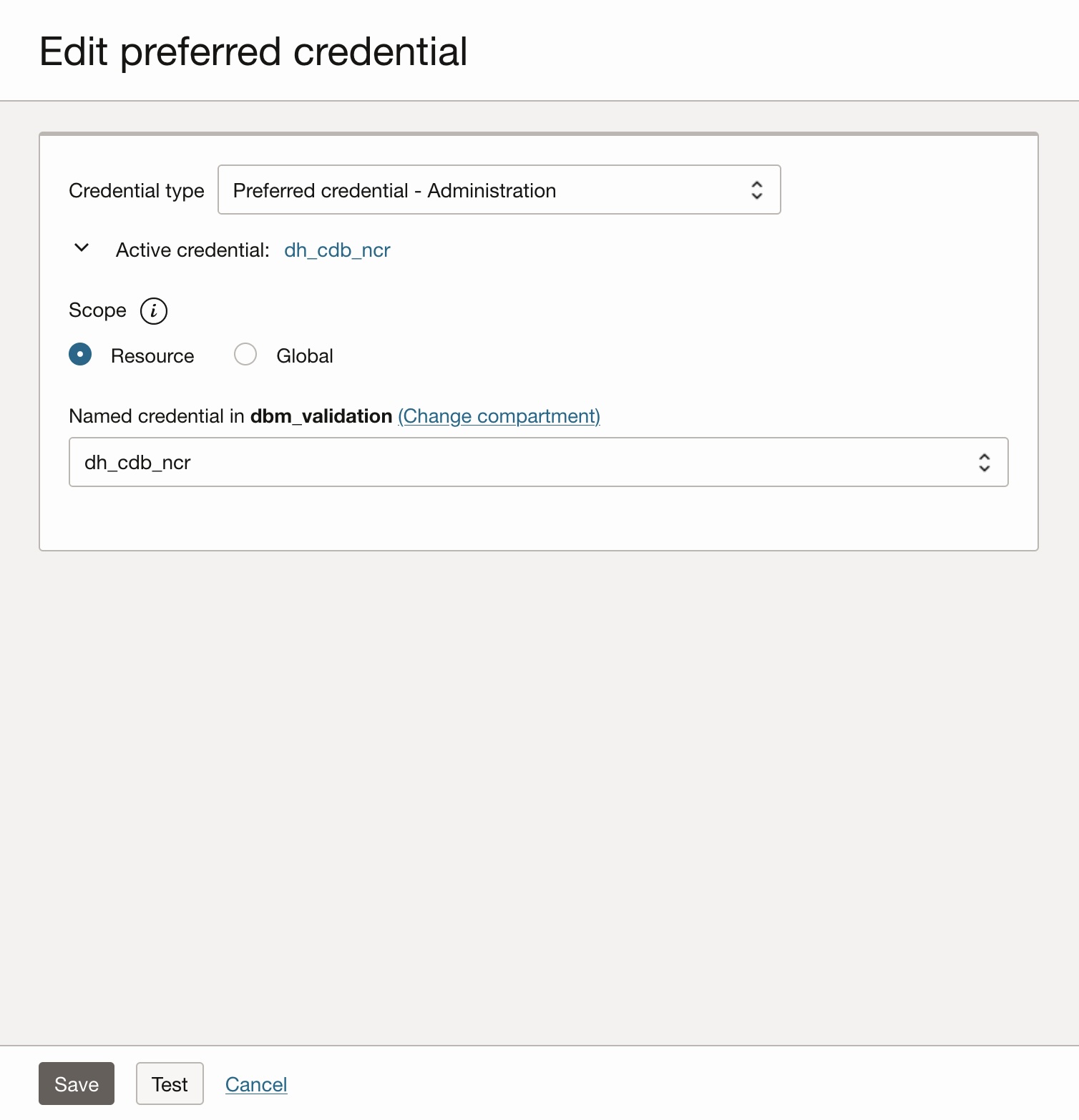Screen dimensions: 1079x1120
Task: Select the Global scope radio button
Action: point(245,355)
